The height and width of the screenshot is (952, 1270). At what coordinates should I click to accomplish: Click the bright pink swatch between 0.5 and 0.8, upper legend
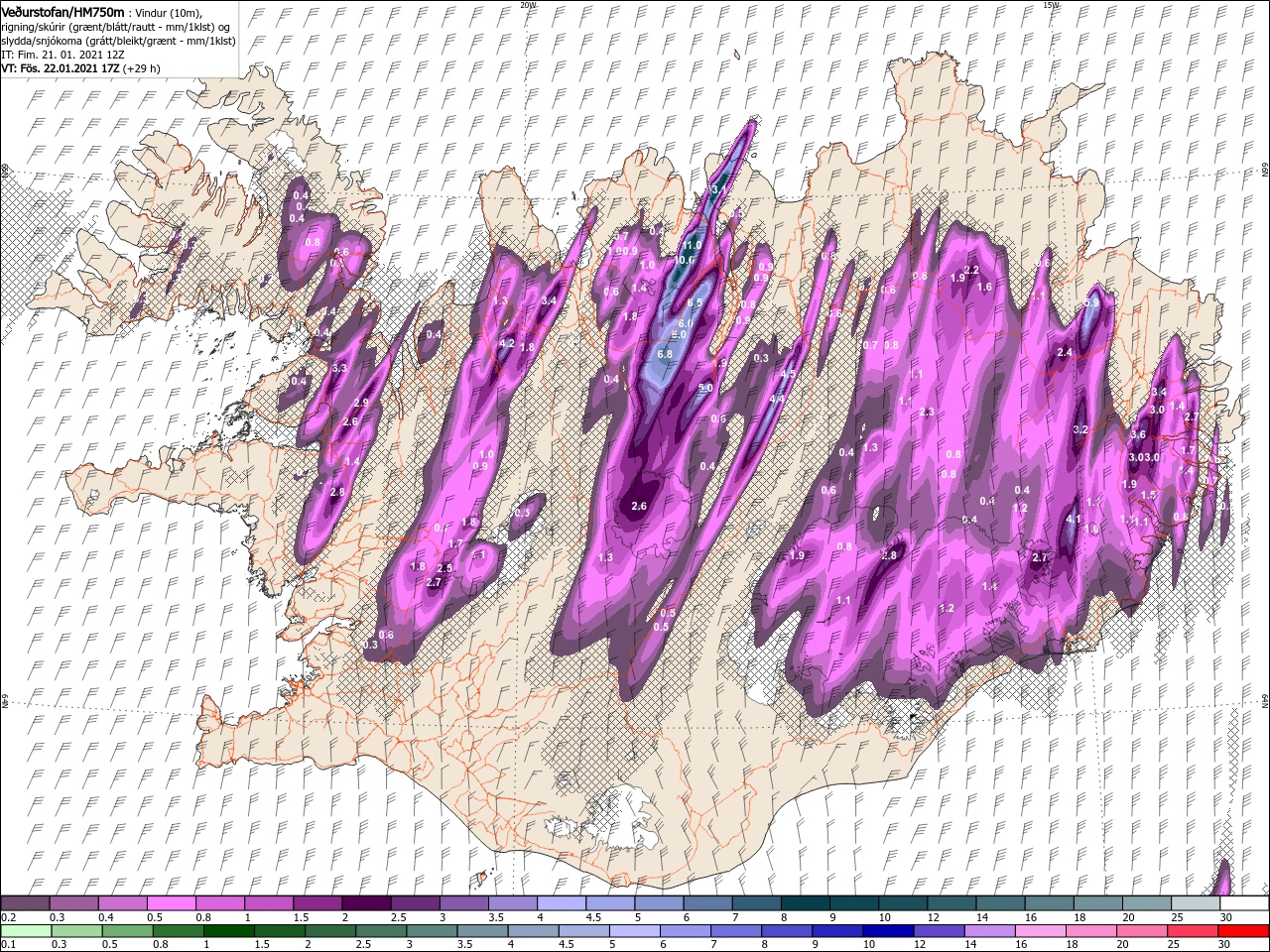pos(171,903)
